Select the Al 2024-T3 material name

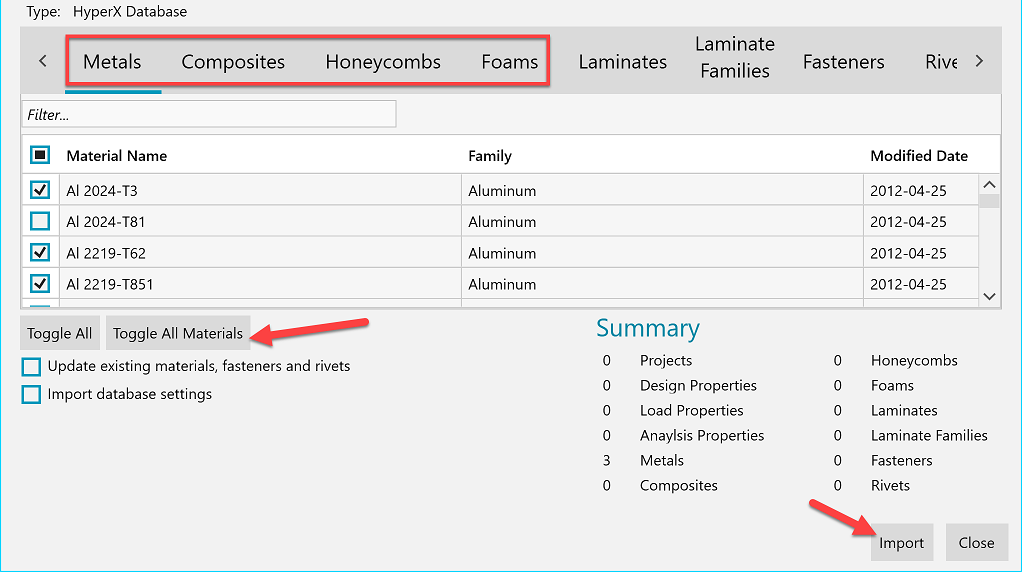point(102,191)
